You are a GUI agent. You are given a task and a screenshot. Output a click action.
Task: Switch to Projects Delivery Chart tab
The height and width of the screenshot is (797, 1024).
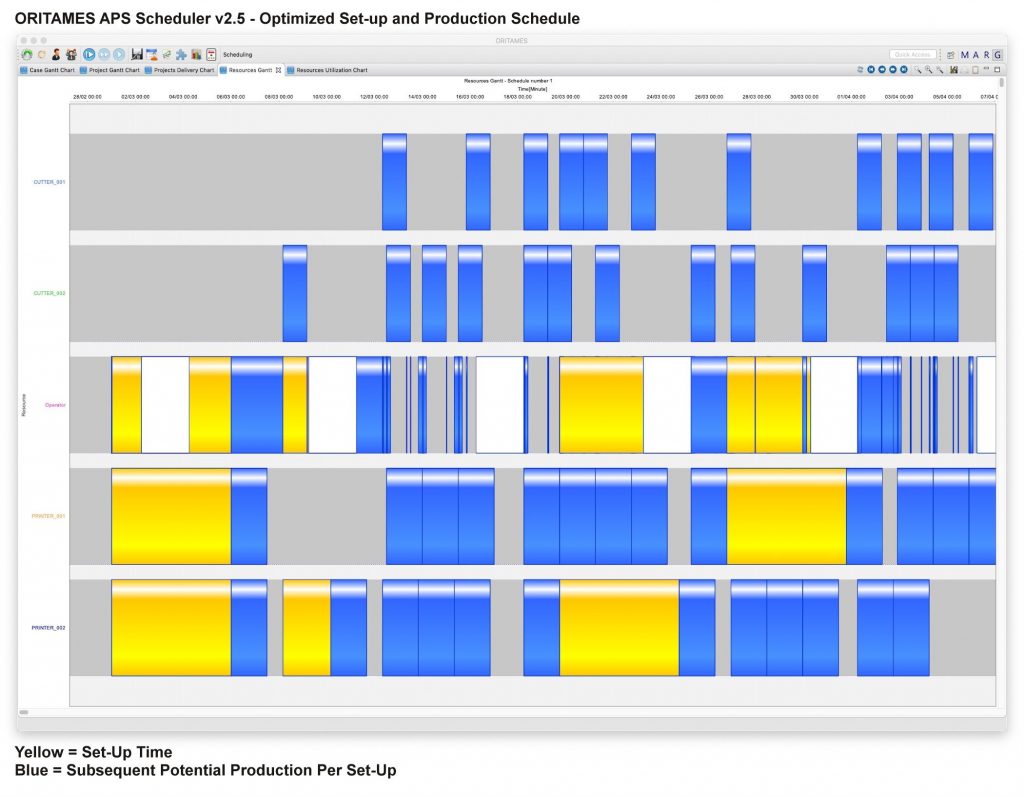coord(180,70)
